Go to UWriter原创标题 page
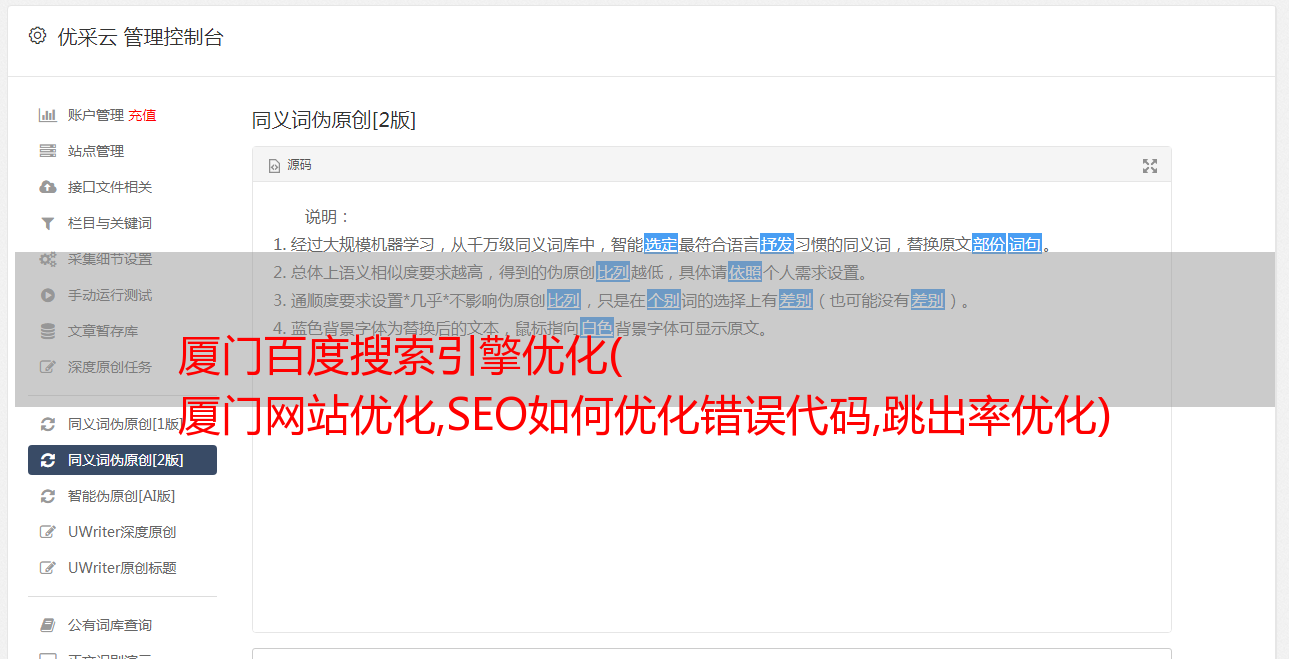Screen dimensions: 1289x659 [122, 568]
